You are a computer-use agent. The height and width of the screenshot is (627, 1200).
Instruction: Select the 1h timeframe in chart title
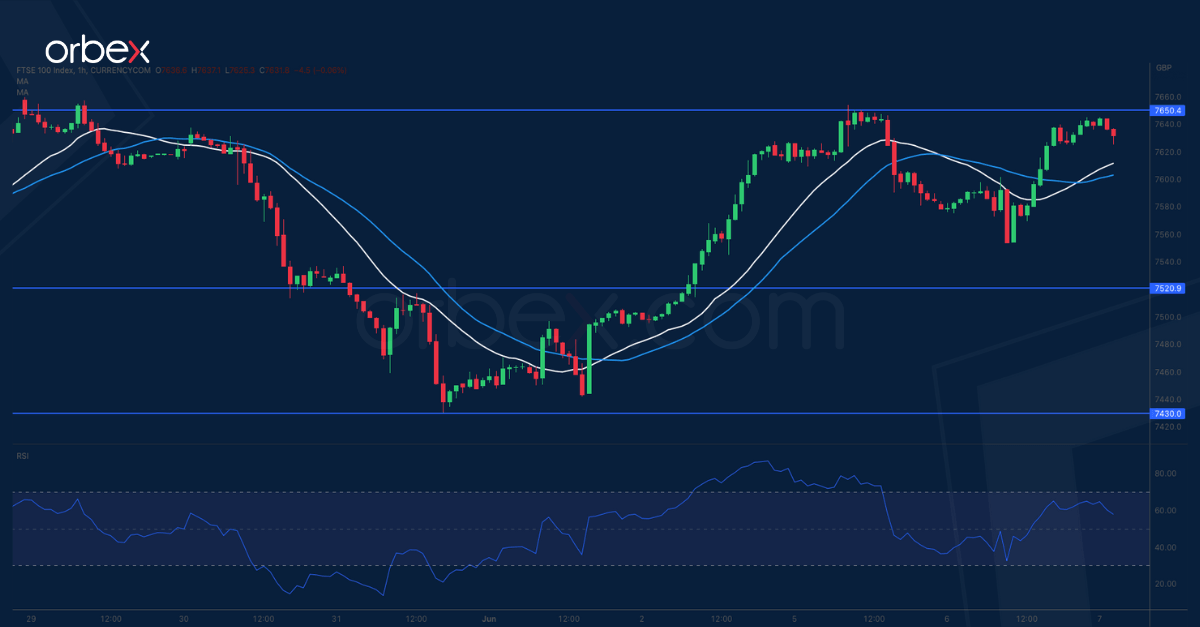pyautogui.click(x=81, y=70)
